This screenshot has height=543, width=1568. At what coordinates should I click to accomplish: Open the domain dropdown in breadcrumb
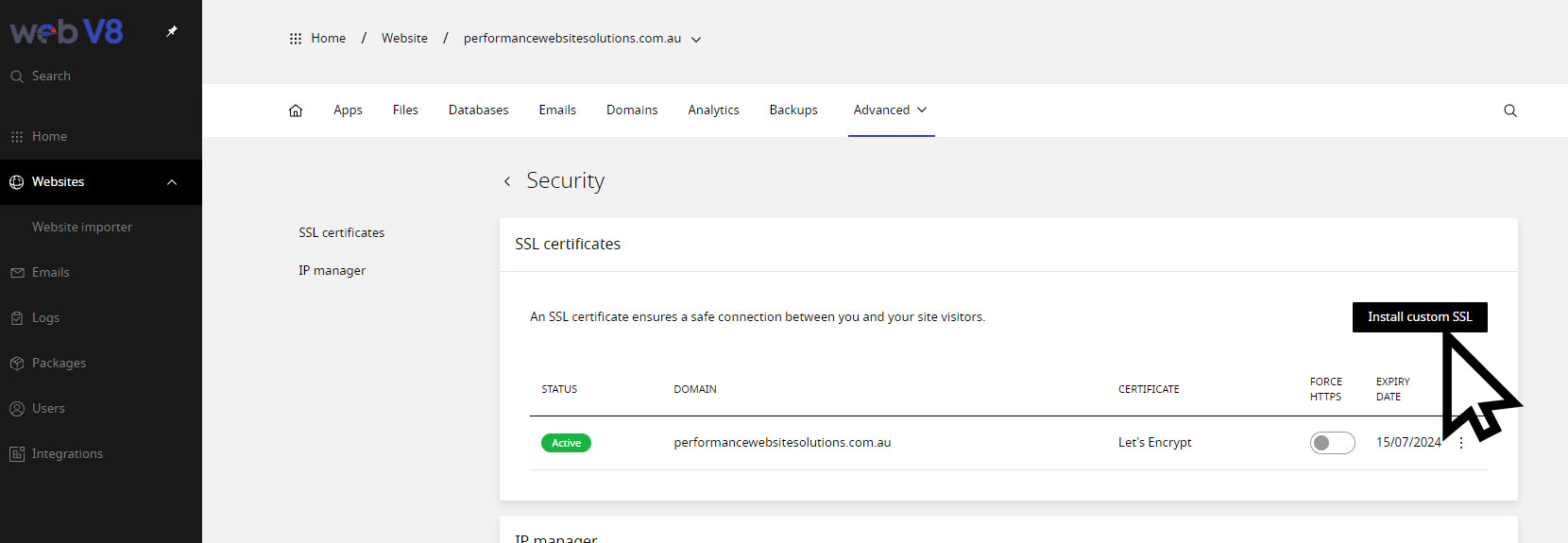[696, 40]
